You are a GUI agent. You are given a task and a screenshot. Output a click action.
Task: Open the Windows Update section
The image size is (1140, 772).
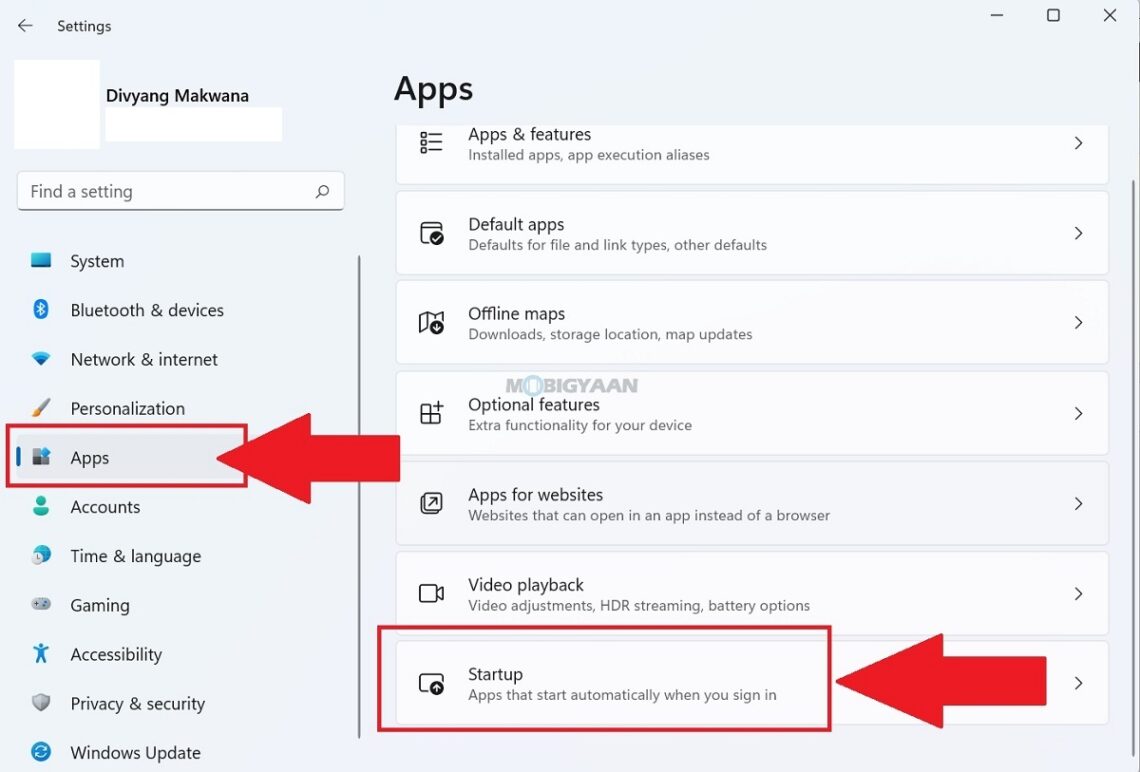pyautogui.click(x=134, y=752)
